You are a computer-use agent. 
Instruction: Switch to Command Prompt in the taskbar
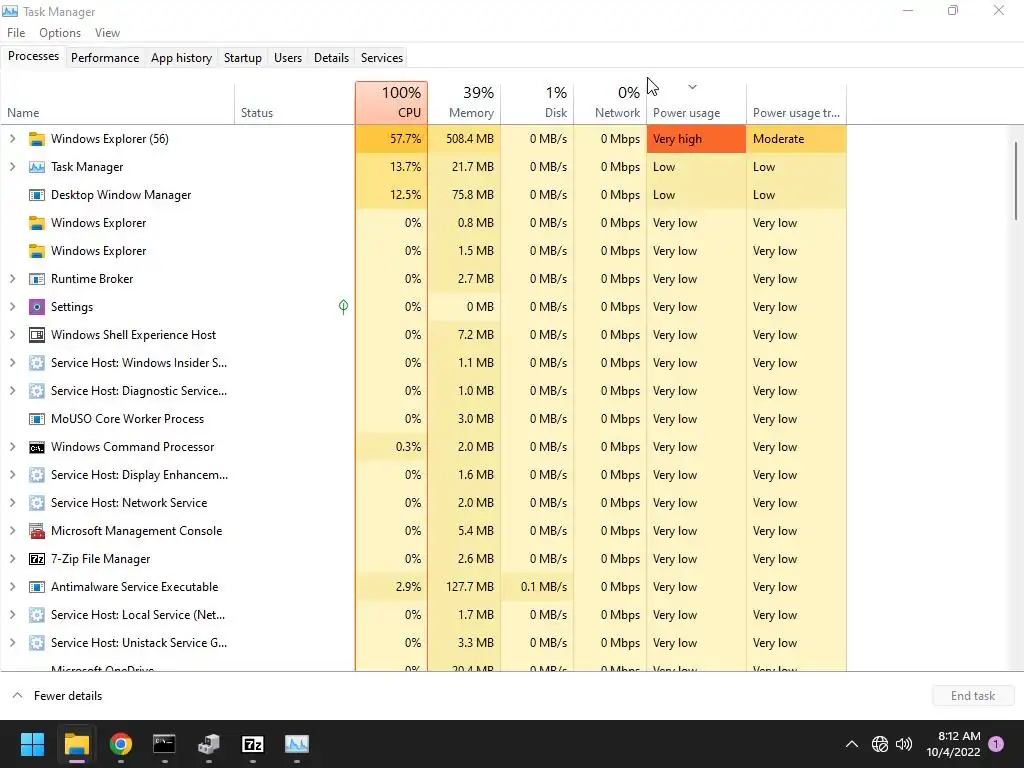coord(165,744)
